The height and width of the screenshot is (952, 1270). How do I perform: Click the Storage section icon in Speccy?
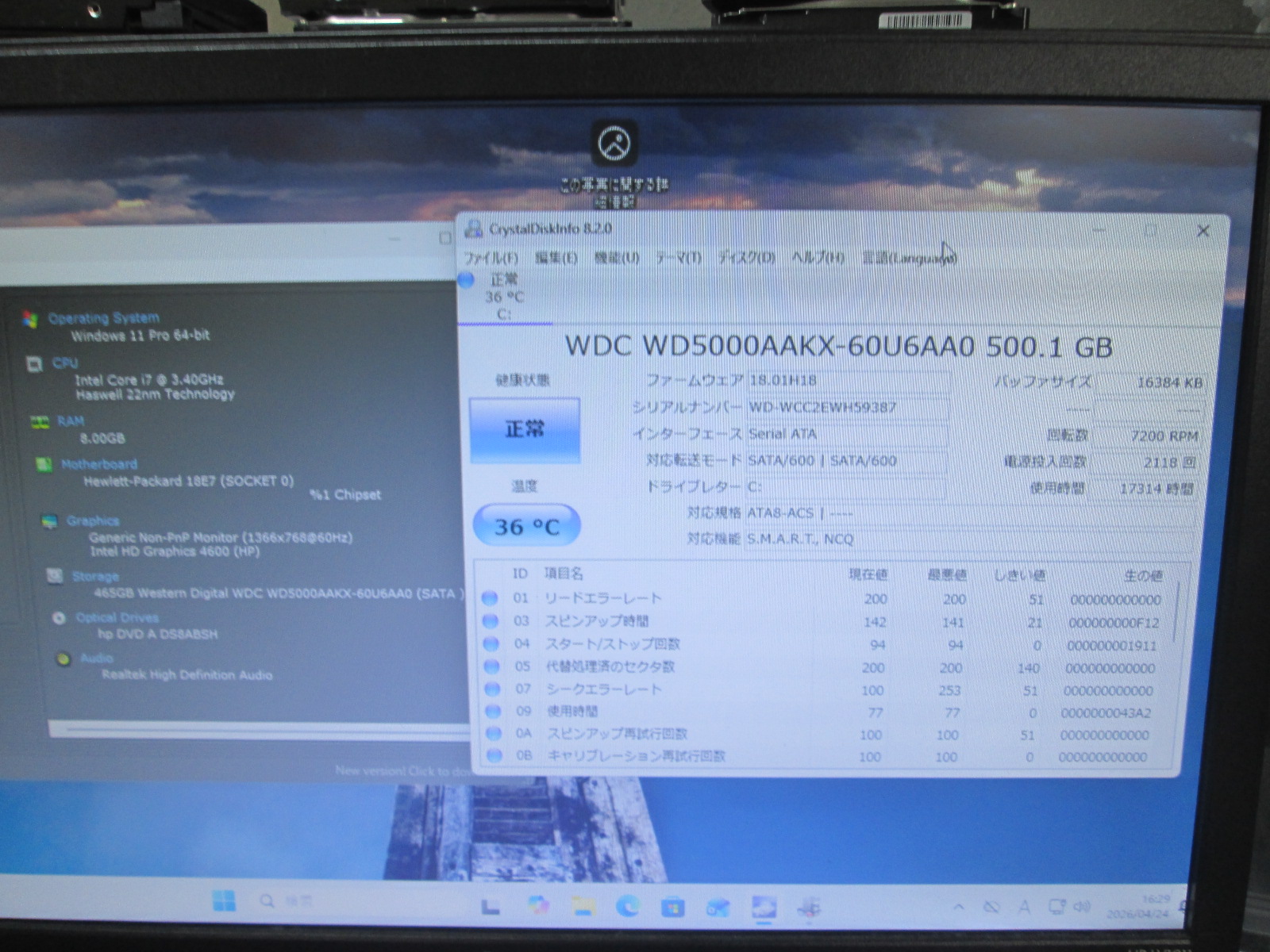(55, 576)
